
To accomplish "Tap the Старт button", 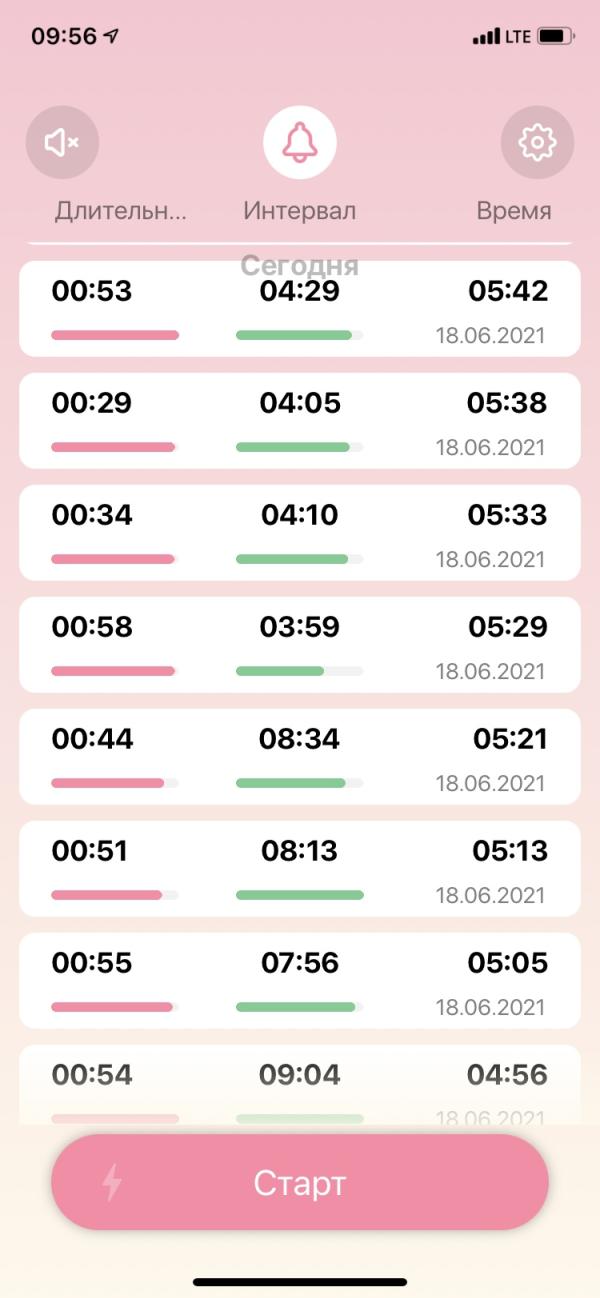I will click(x=300, y=1183).
